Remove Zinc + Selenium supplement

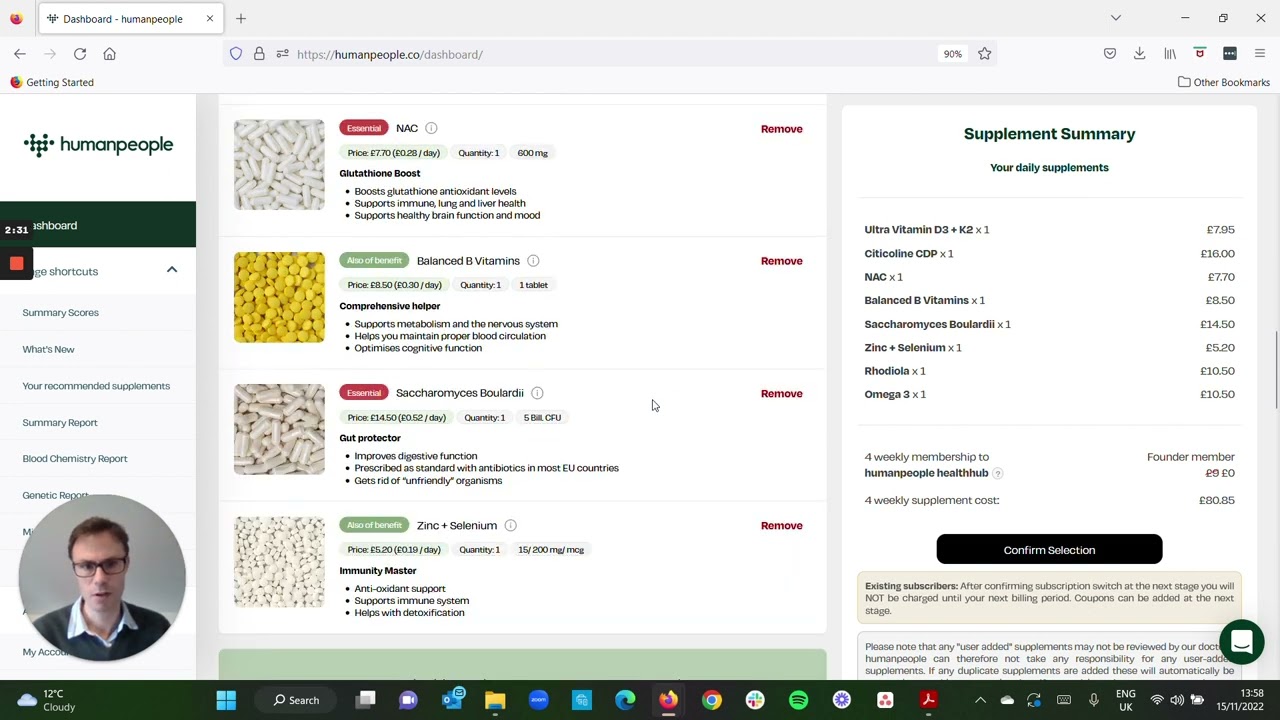coord(781,526)
